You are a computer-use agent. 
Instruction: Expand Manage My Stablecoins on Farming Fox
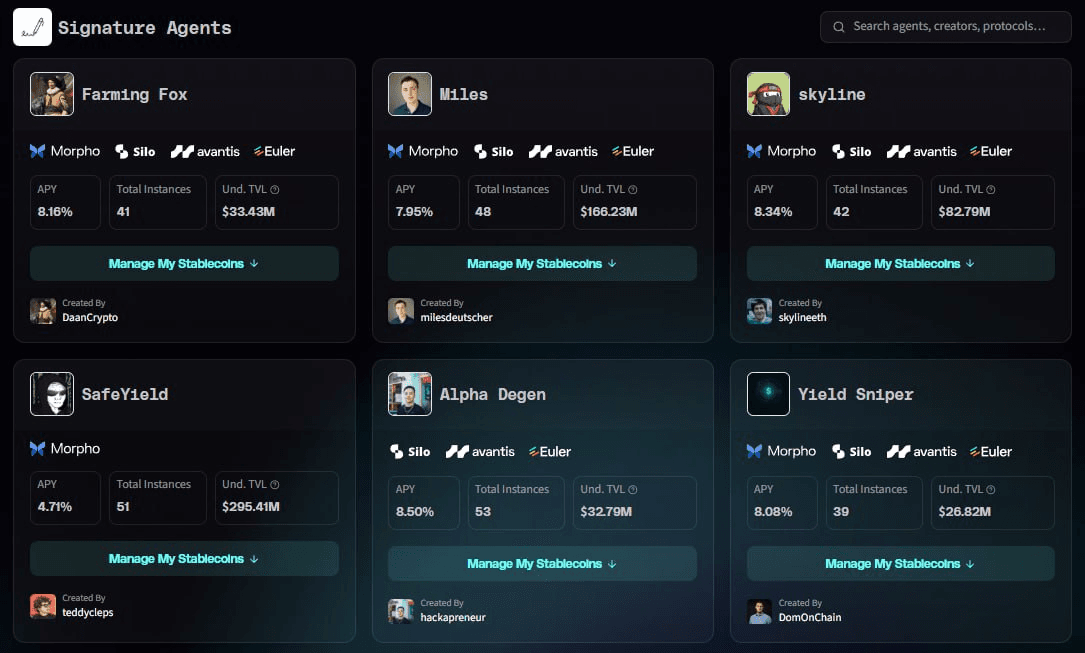coord(184,264)
